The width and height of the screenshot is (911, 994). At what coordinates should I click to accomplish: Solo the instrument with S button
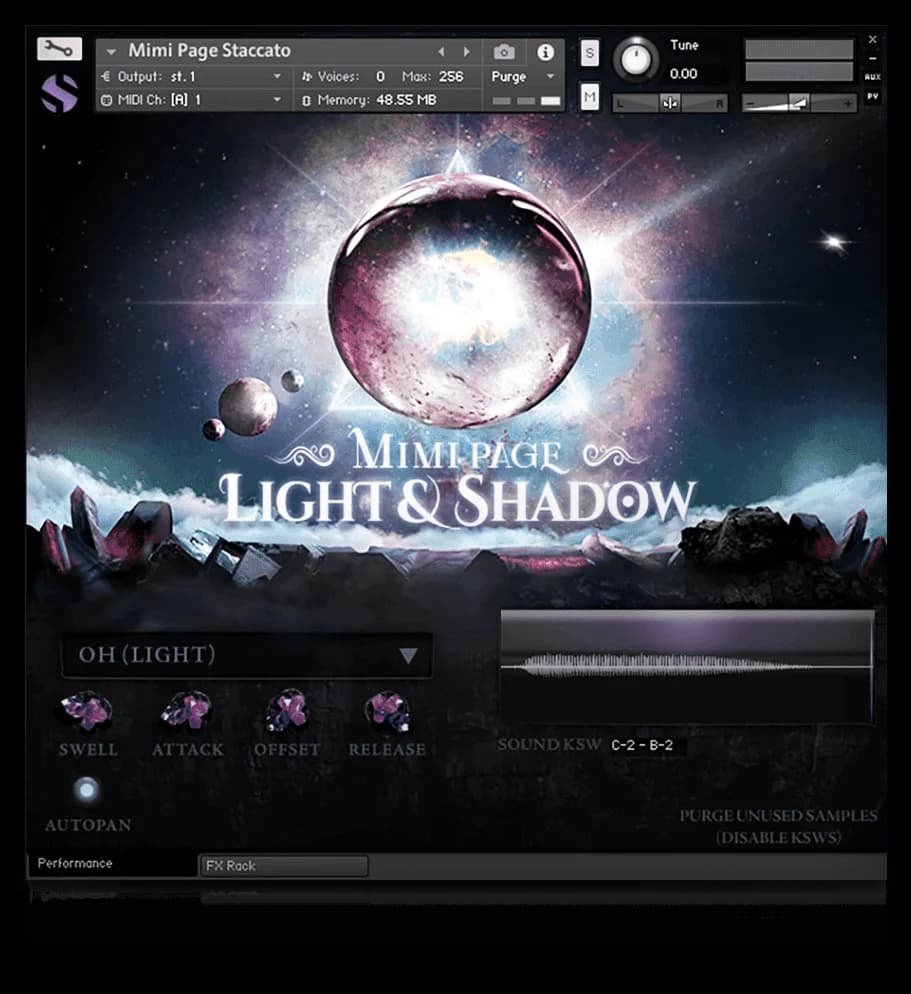tap(590, 54)
